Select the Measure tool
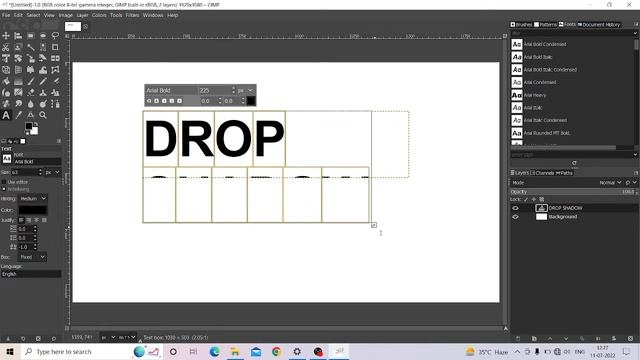 coord(31,115)
